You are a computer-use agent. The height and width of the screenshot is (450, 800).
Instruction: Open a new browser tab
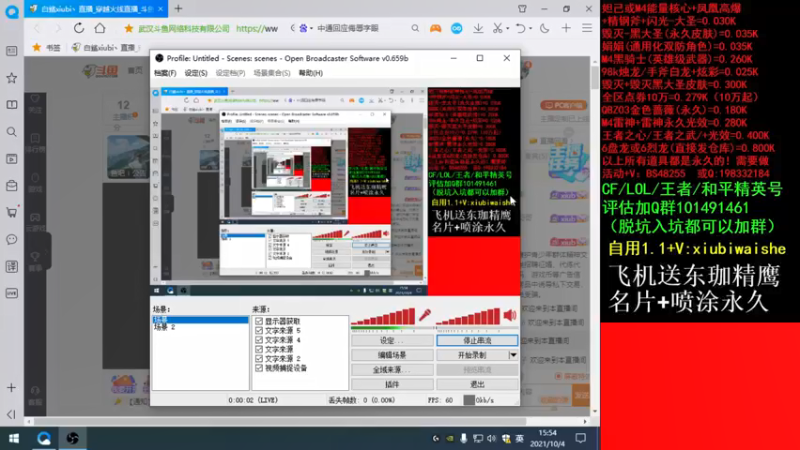click(178, 9)
